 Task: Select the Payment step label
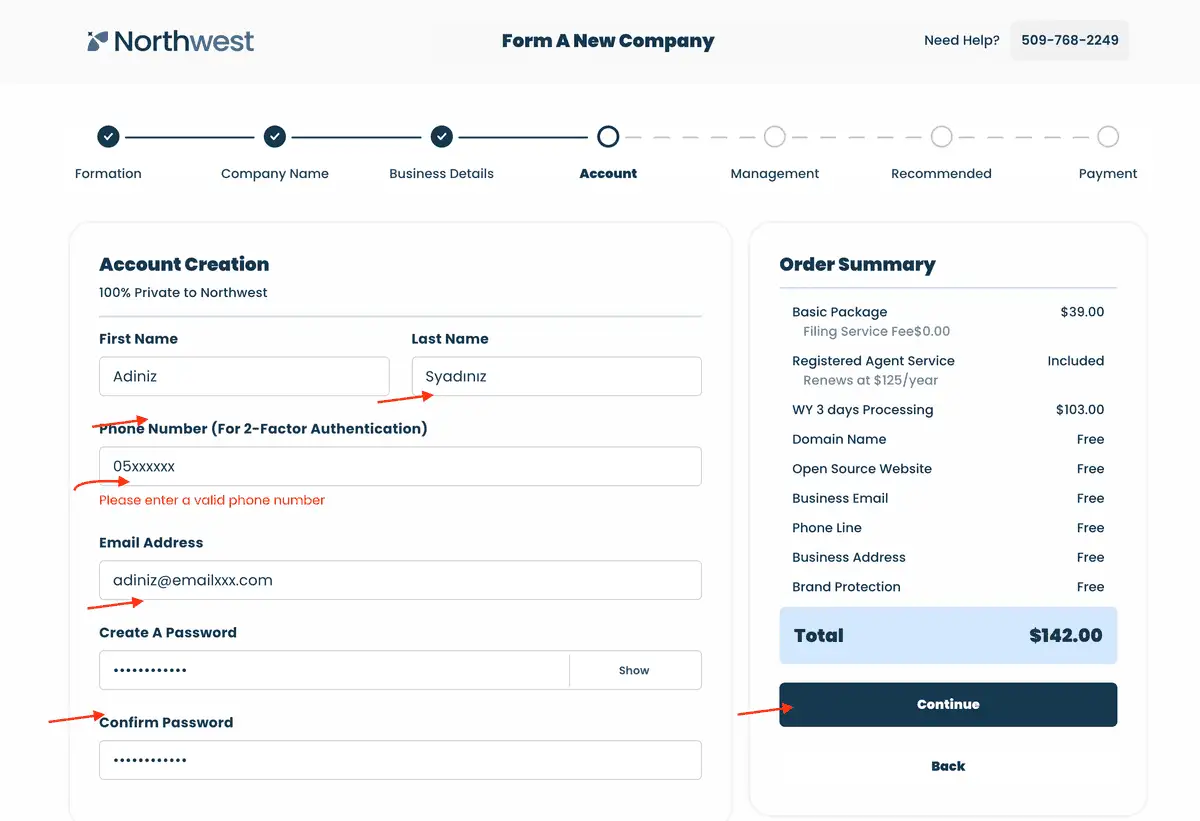(x=1108, y=174)
